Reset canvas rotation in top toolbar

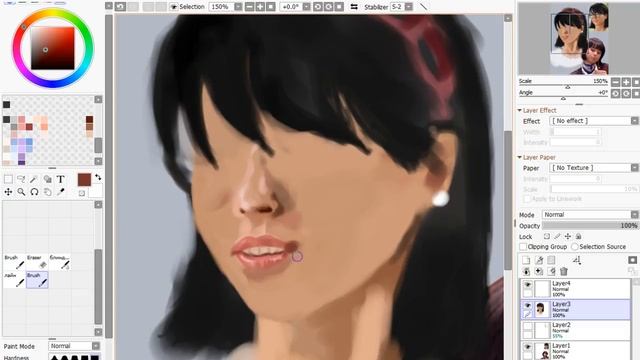coord(339,7)
